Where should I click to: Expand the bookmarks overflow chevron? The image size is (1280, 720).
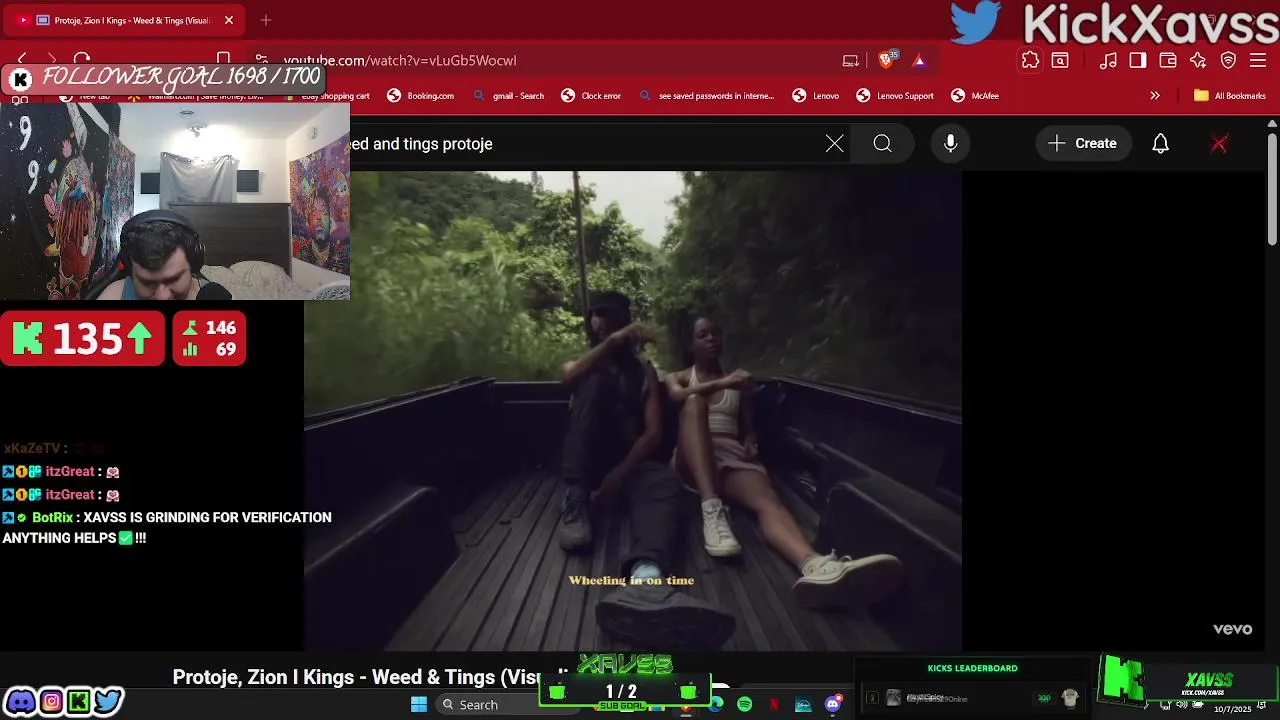[x=1155, y=96]
